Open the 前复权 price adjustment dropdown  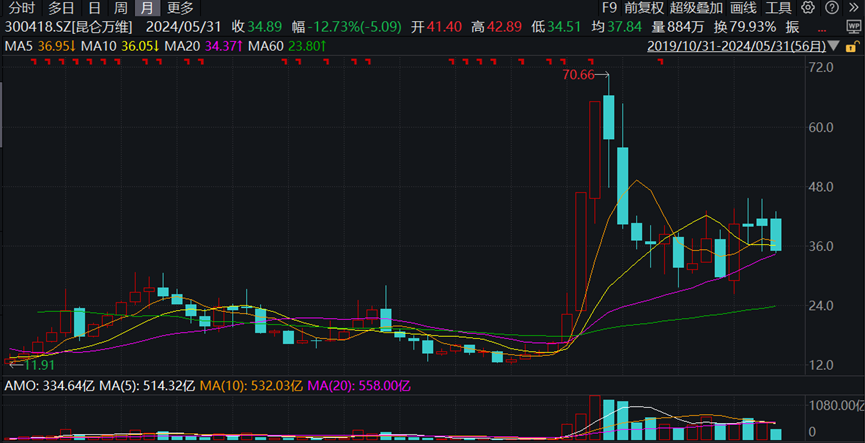[644, 8]
